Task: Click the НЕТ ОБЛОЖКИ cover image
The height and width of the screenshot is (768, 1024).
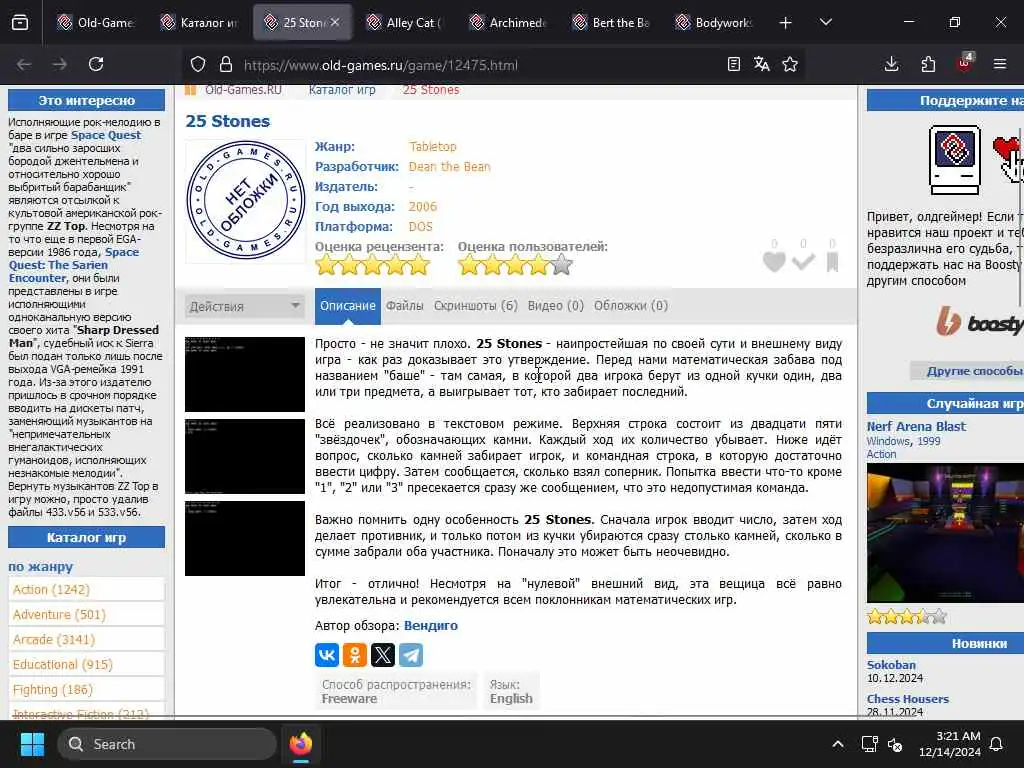Action: 246,200
